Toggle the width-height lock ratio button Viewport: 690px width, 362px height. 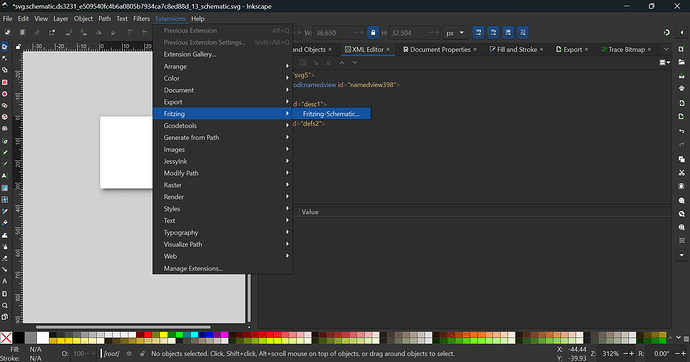[373, 33]
